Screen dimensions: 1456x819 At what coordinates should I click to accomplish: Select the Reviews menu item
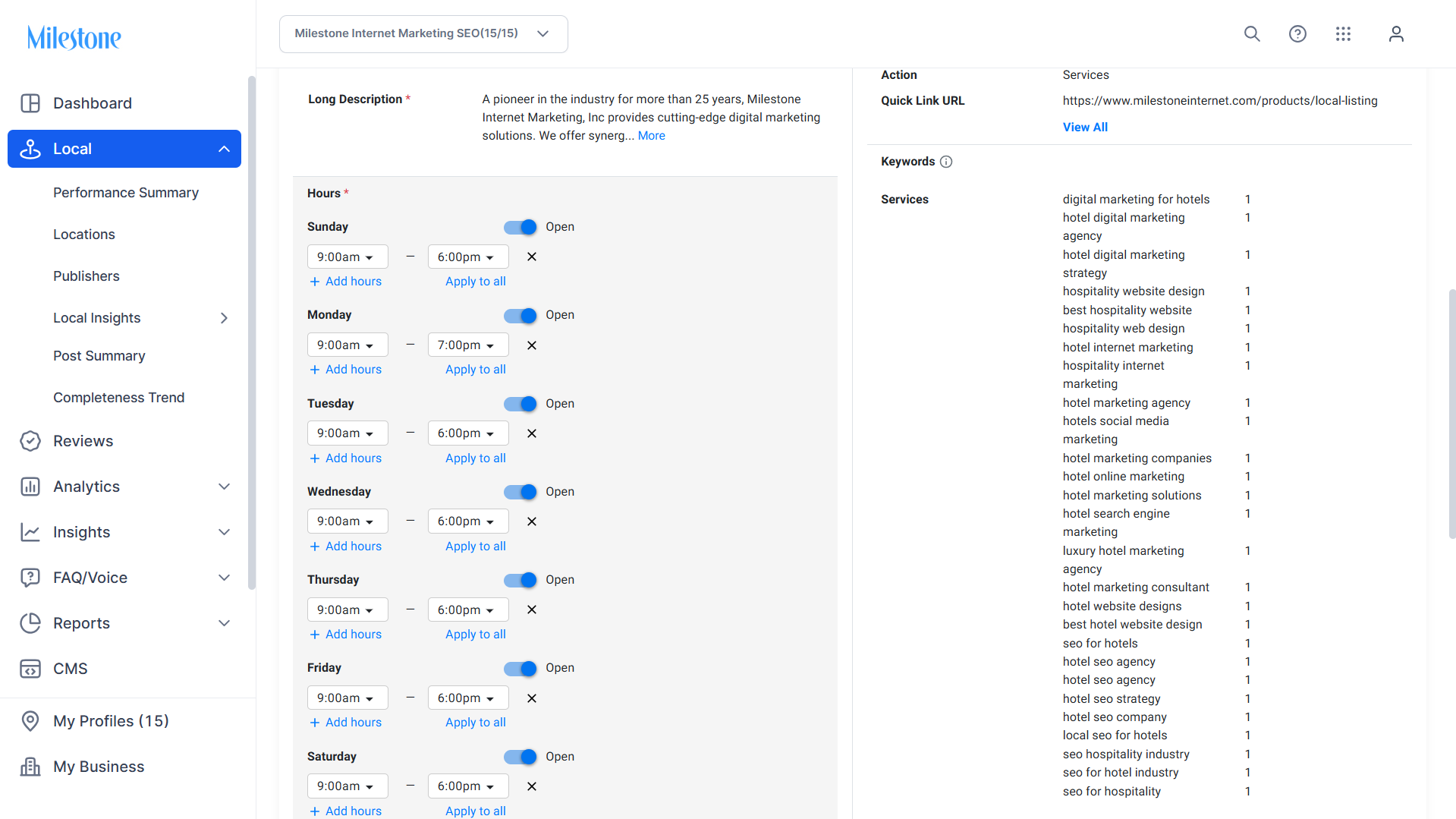tap(83, 441)
